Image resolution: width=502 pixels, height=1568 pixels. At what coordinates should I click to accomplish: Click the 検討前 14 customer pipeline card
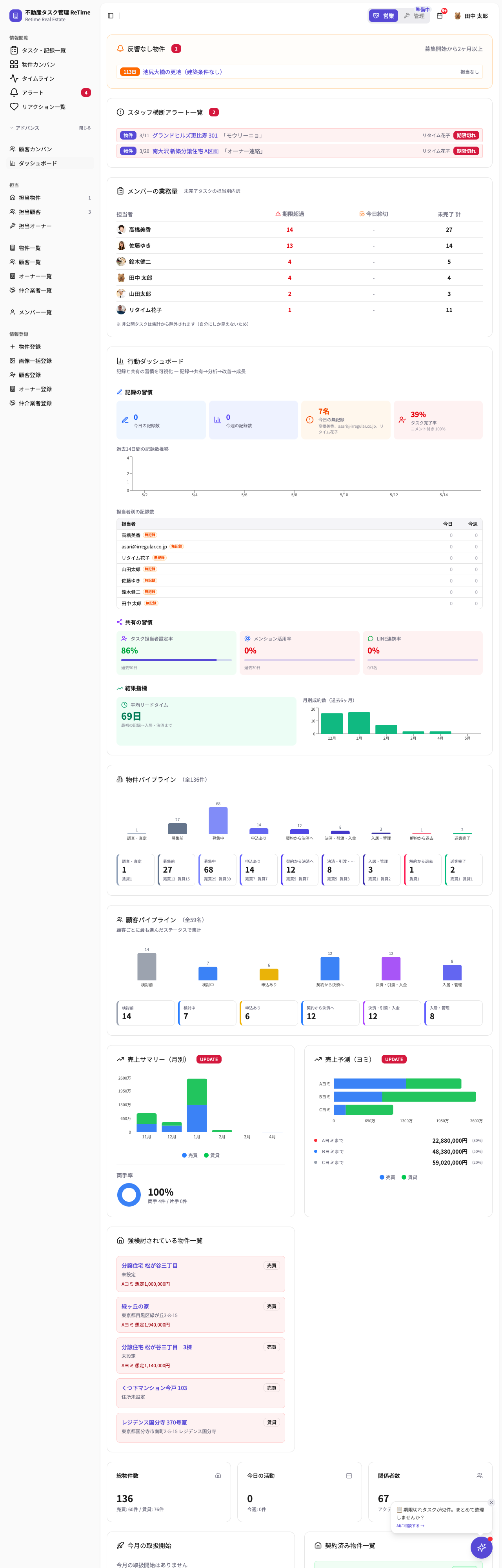click(x=146, y=1013)
